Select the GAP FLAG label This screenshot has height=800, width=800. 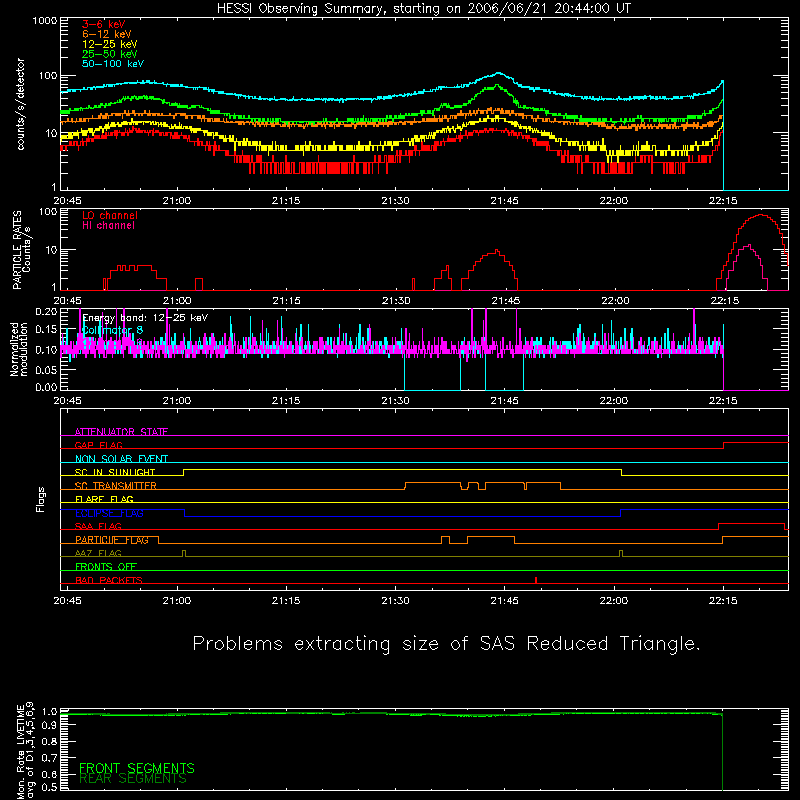[x=98, y=445]
